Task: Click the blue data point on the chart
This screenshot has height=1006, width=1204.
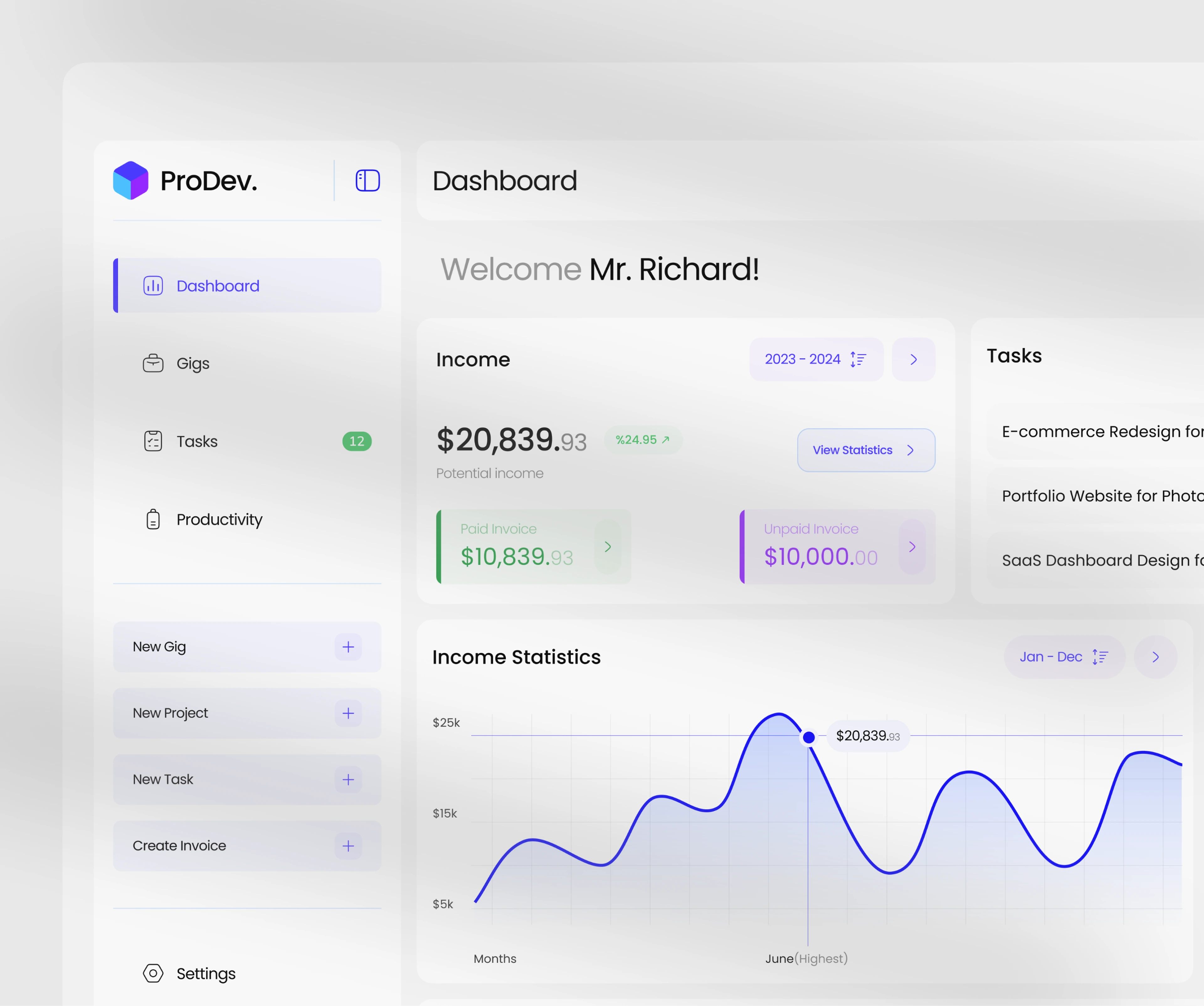Action: pyautogui.click(x=808, y=737)
